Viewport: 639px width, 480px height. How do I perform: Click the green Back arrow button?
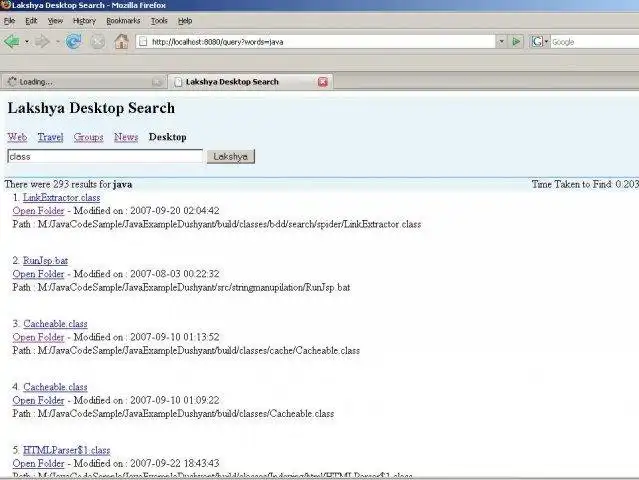12,42
